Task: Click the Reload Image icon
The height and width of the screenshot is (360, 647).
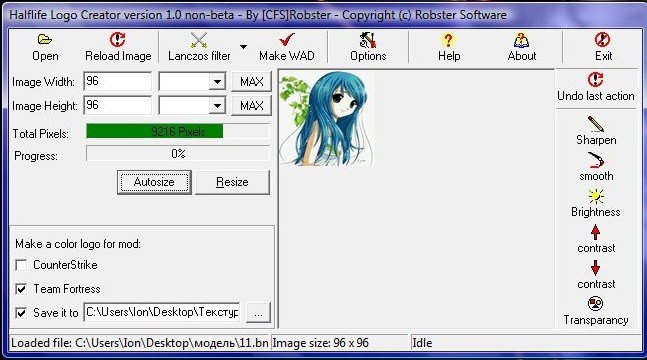Action: 118,40
